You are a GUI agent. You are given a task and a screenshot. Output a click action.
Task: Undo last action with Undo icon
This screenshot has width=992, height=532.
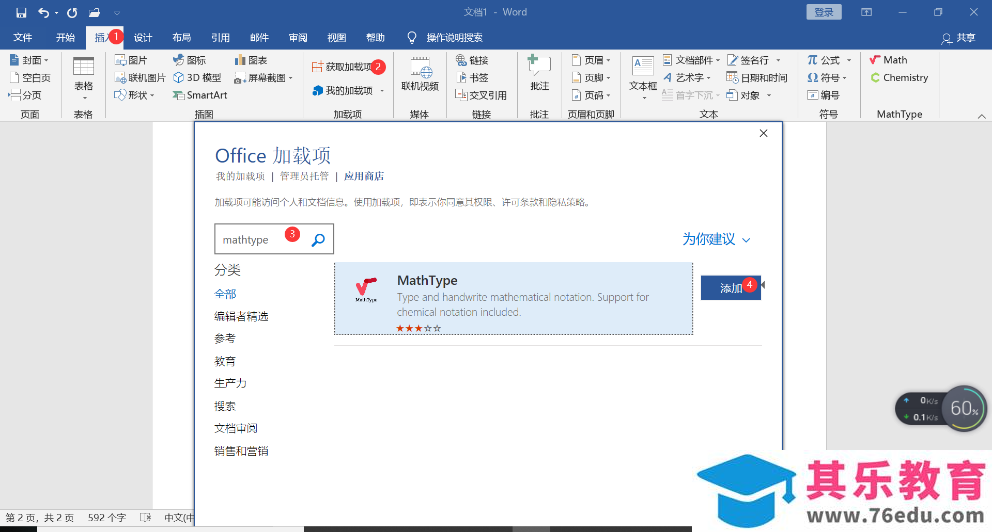click(x=44, y=13)
